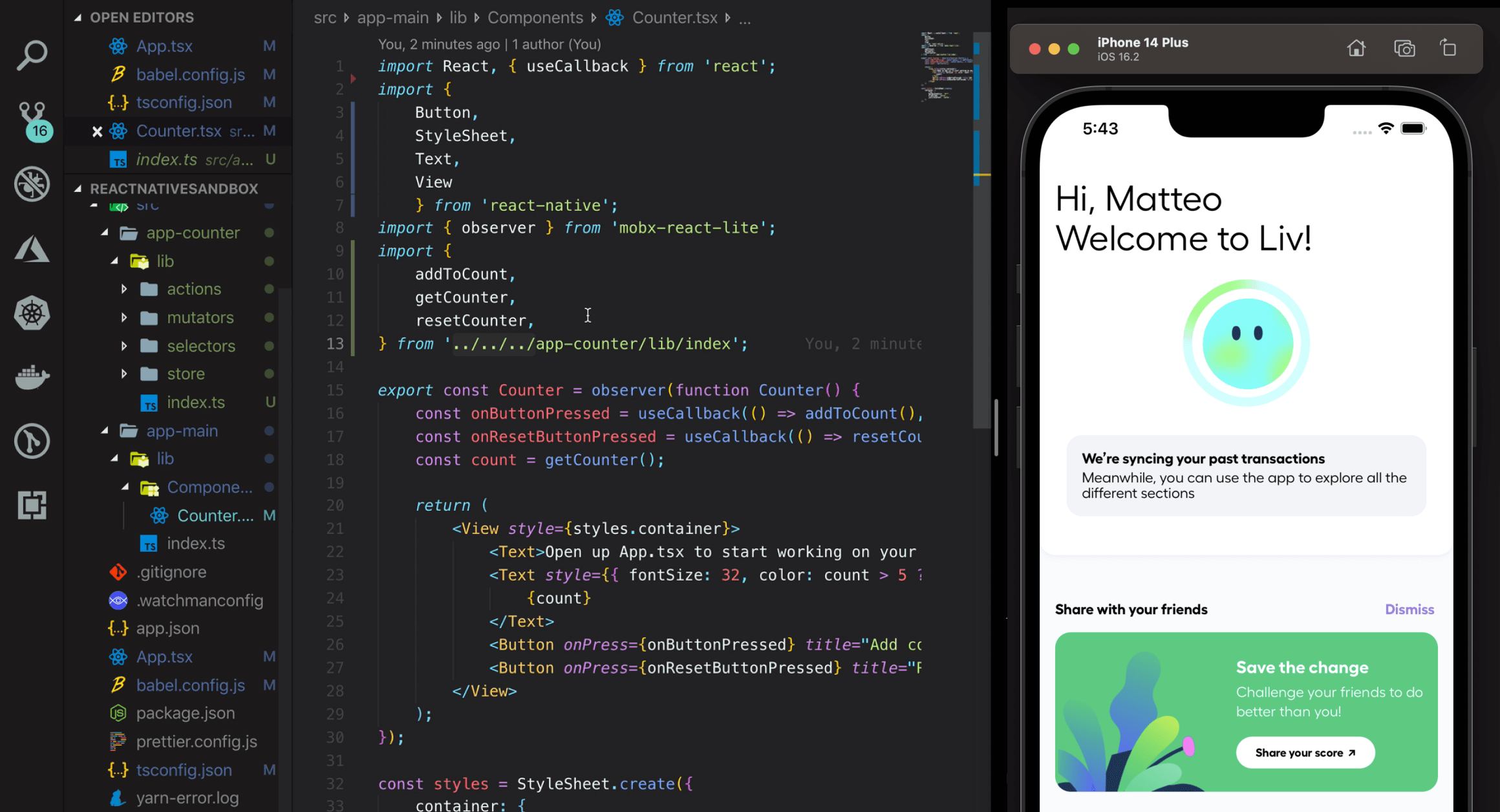Viewport: 1500px width, 812px height.
Task: Click the Components breadcrumb segment
Action: tap(535, 17)
